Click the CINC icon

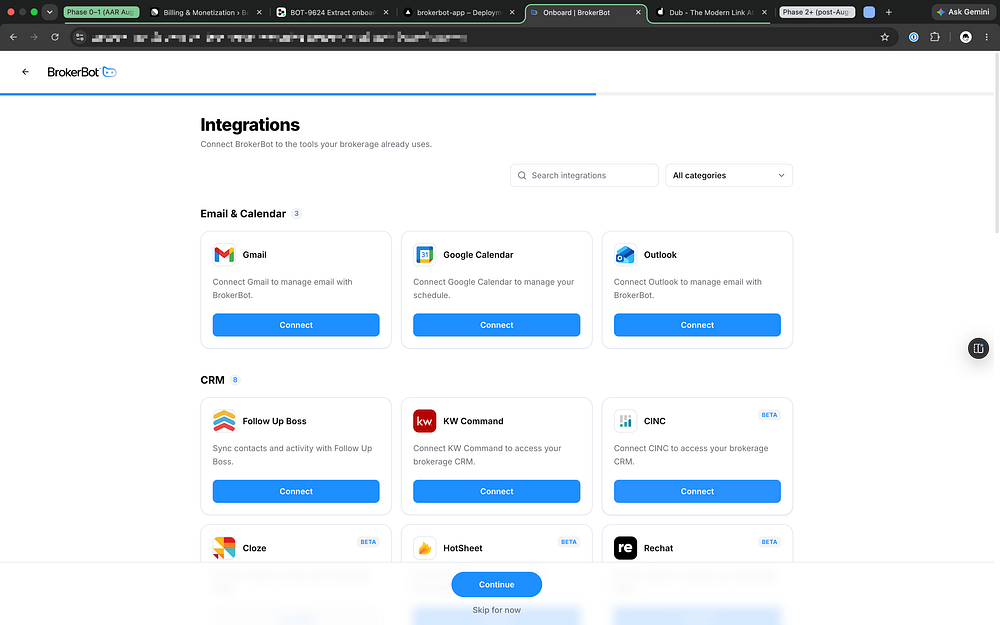[625, 421]
